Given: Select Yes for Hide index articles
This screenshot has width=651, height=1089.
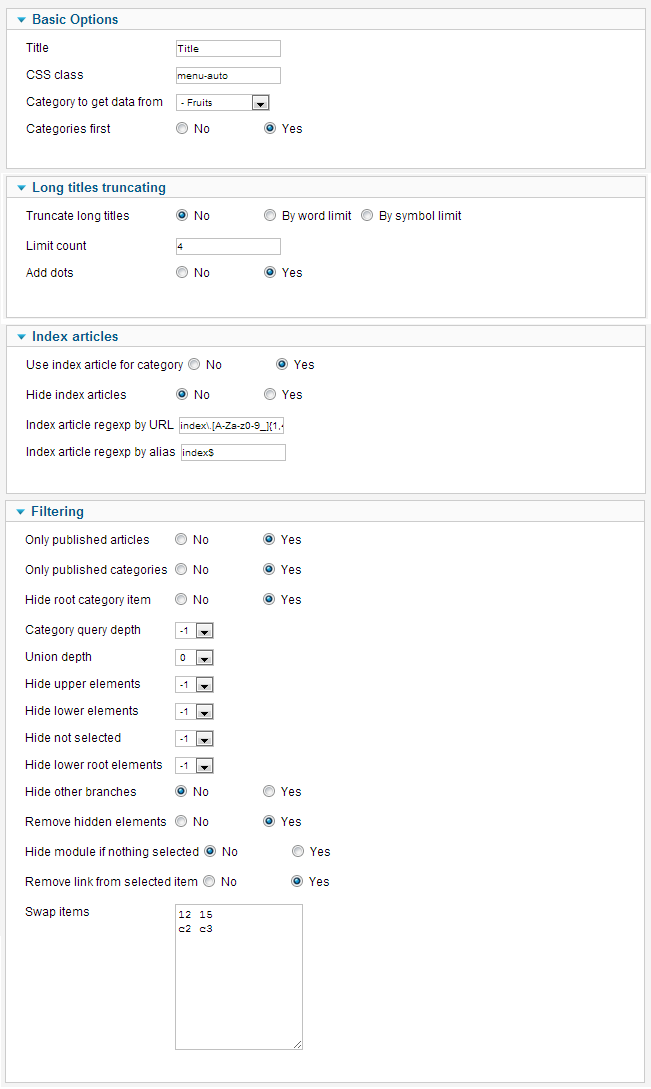Looking at the screenshot, I should pyautogui.click(x=270, y=394).
